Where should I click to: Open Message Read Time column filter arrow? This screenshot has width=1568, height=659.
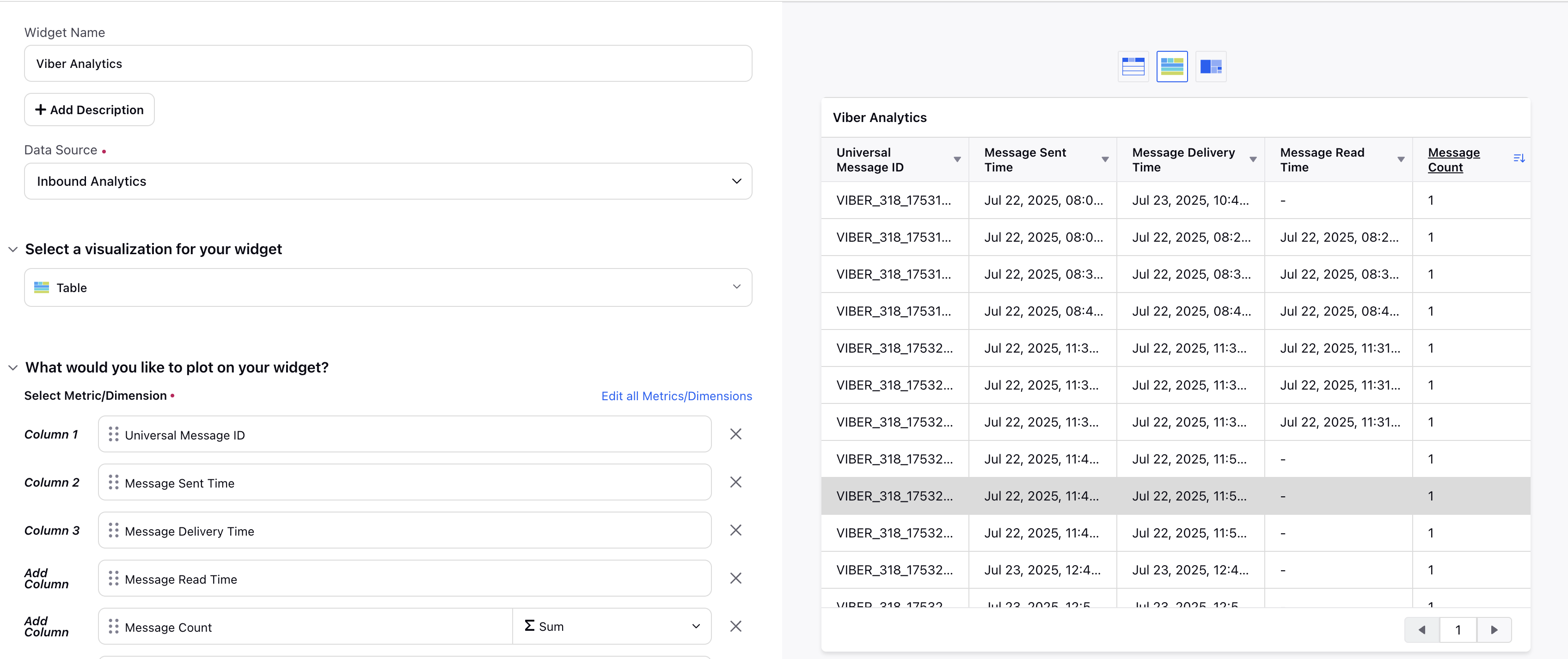click(x=1401, y=159)
